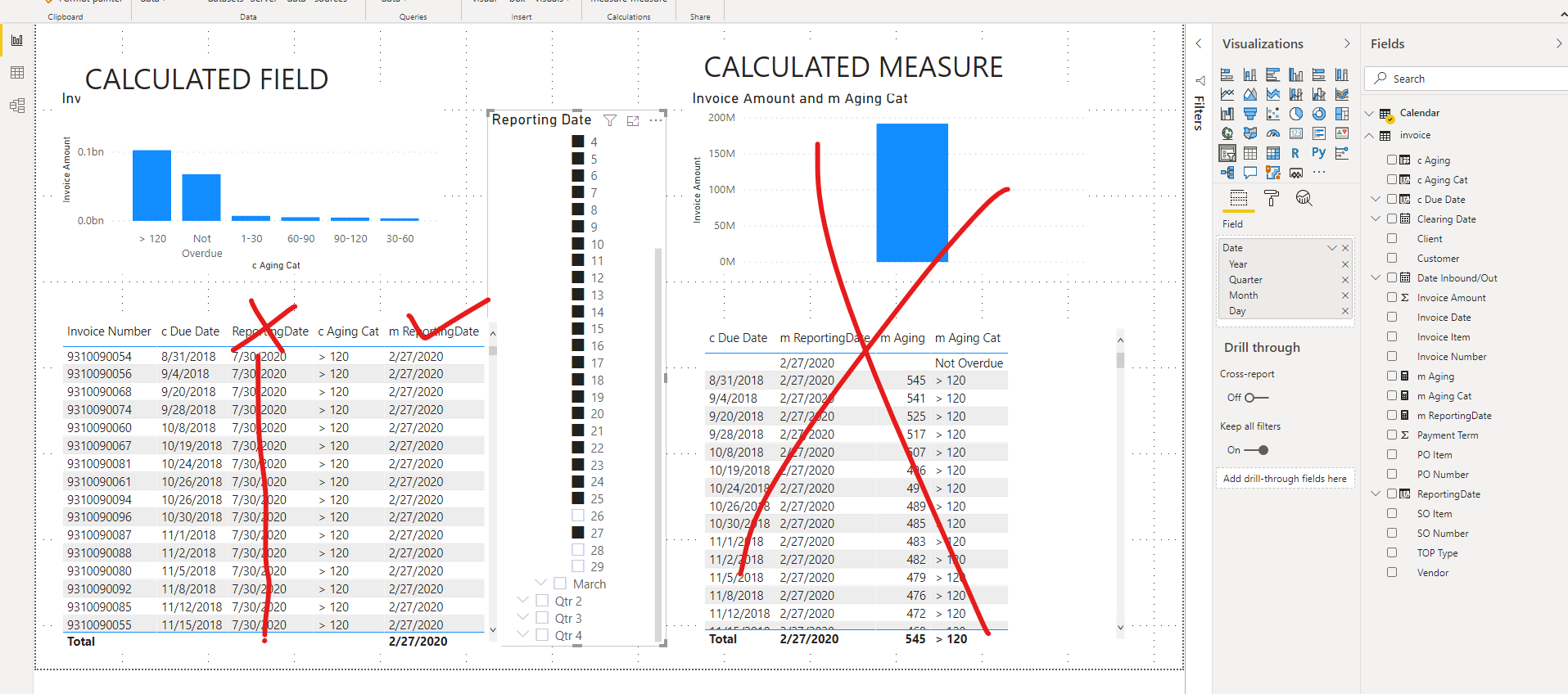Collapse the Visualizations pane
This screenshot has width=1568, height=694.
(x=1347, y=43)
